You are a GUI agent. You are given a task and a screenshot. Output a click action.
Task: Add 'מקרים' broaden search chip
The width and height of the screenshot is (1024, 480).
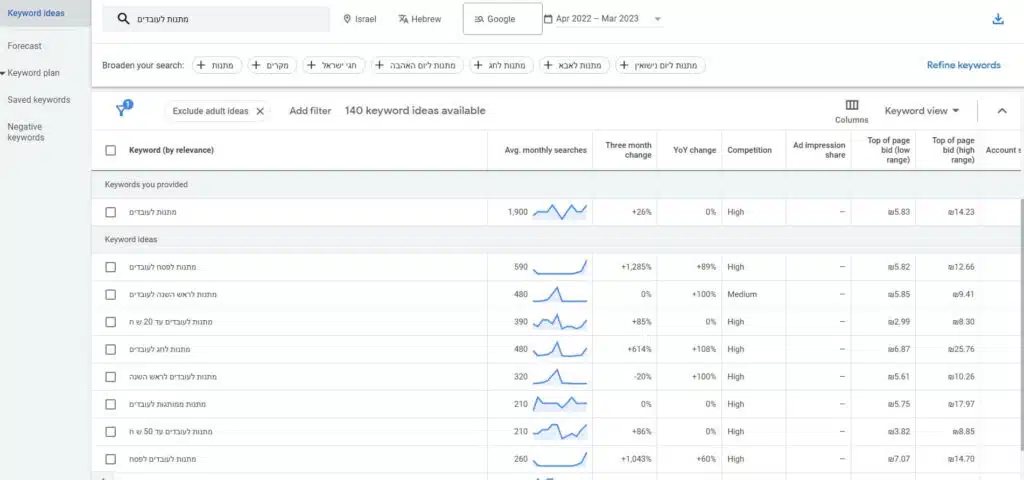(x=272, y=65)
